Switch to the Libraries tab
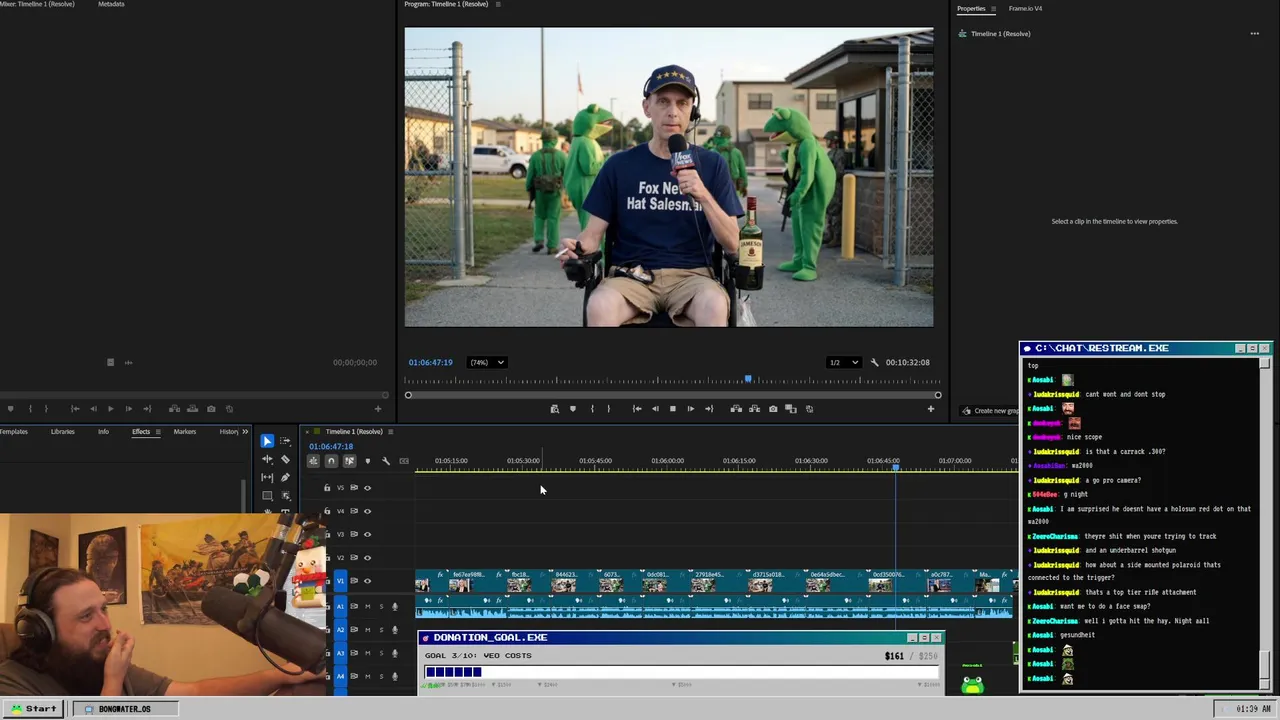The width and height of the screenshot is (1280, 720). click(62, 432)
